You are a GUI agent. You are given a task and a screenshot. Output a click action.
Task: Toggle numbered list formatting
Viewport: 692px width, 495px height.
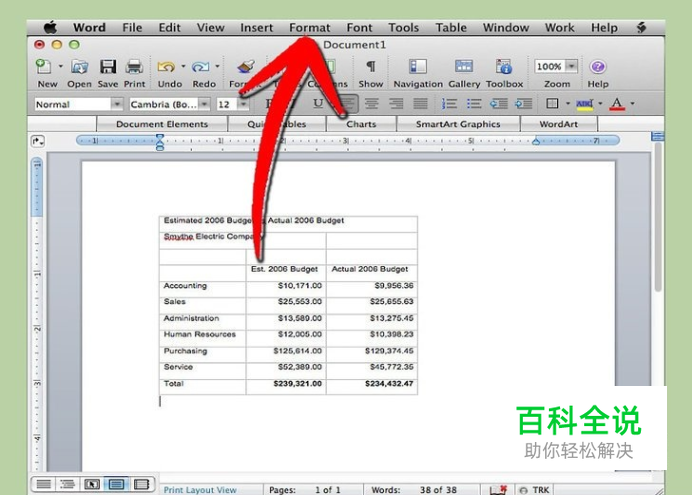pos(449,104)
